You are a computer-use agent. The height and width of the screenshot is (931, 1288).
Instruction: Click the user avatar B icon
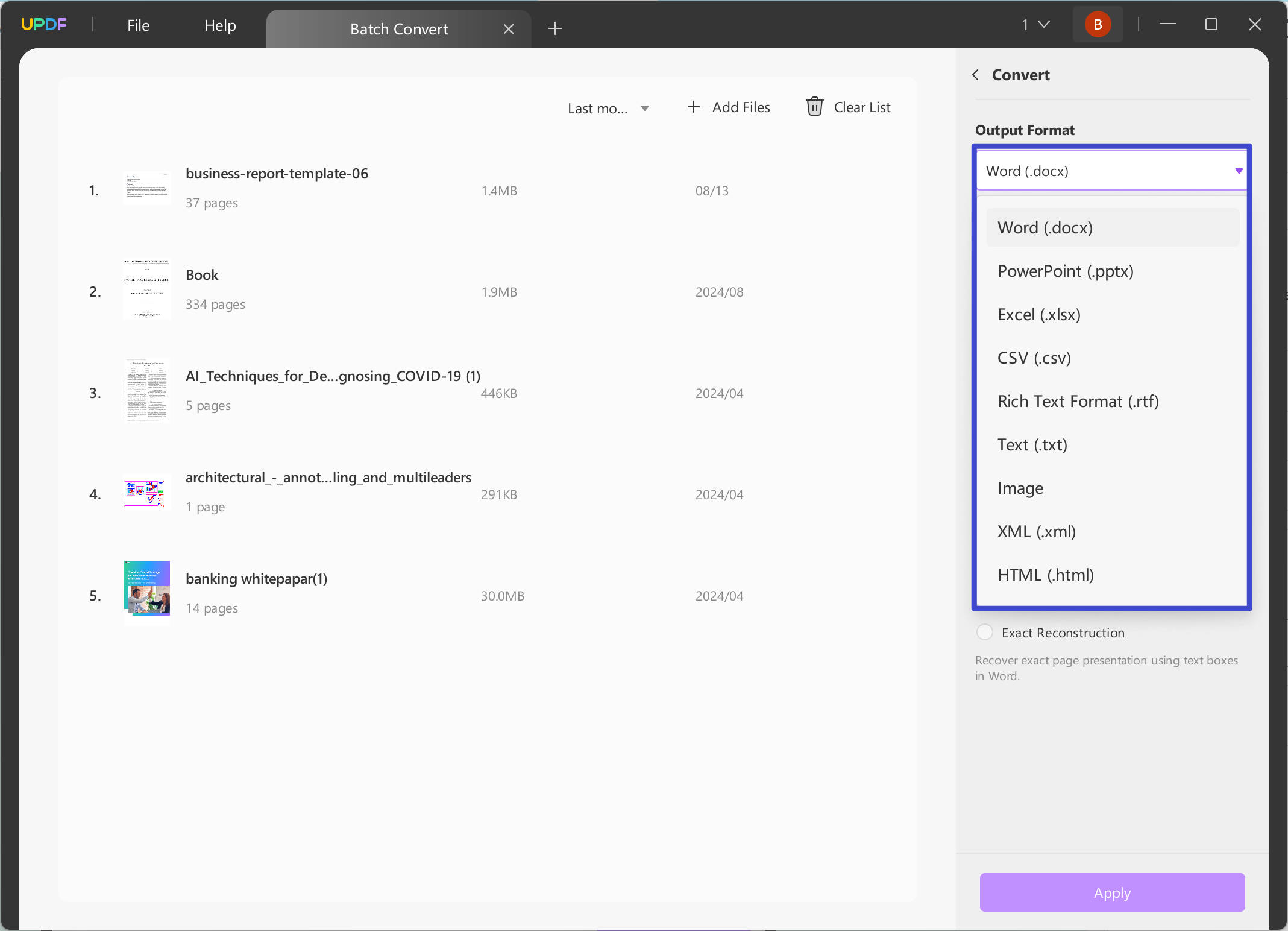[1098, 25]
